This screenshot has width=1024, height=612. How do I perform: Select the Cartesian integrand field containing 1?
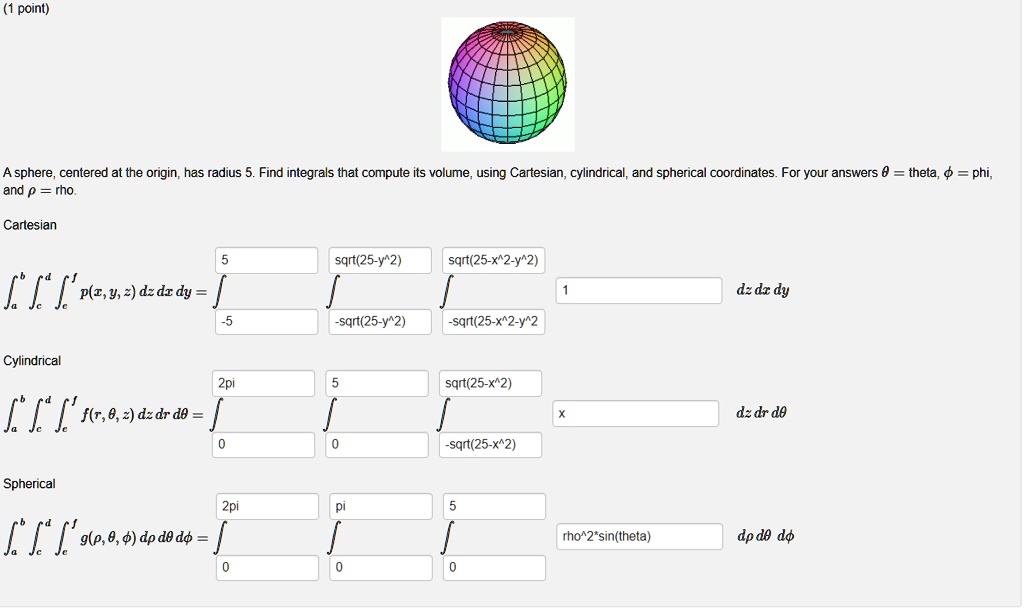click(x=637, y=290)
